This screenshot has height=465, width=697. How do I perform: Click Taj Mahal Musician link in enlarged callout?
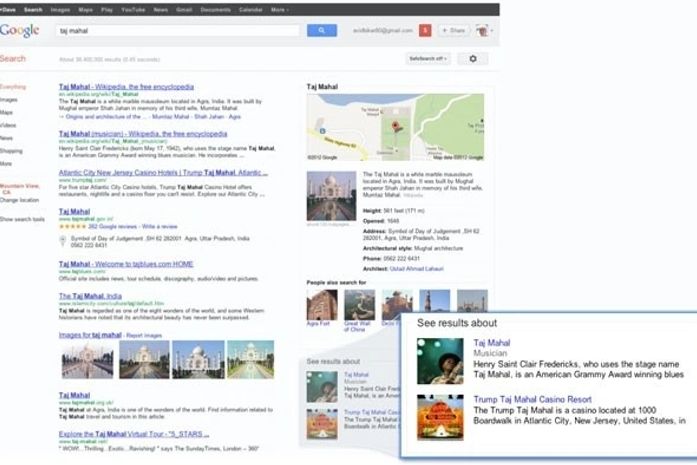492,343
